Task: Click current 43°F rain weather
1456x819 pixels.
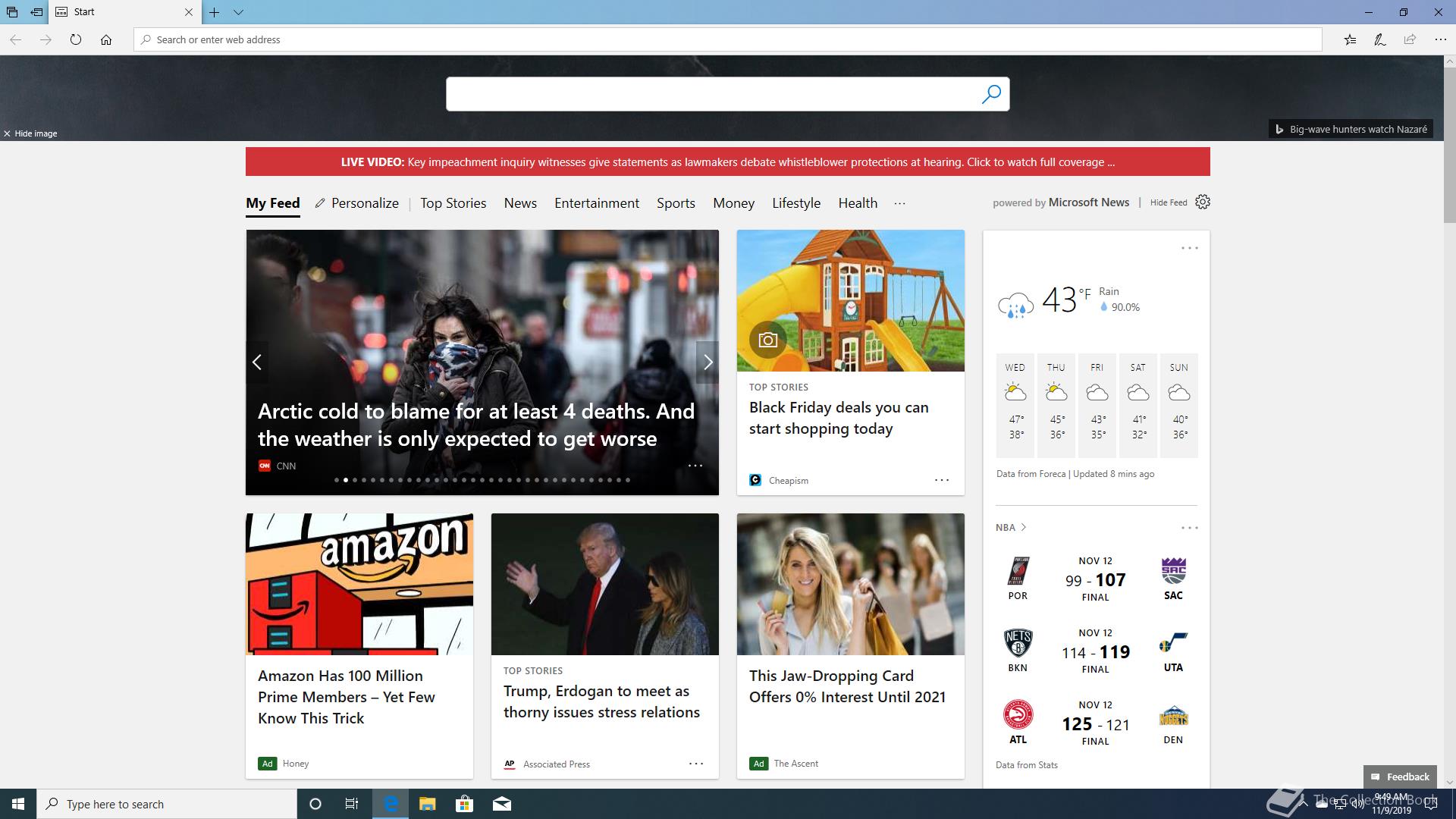Action: point(1069,301)
